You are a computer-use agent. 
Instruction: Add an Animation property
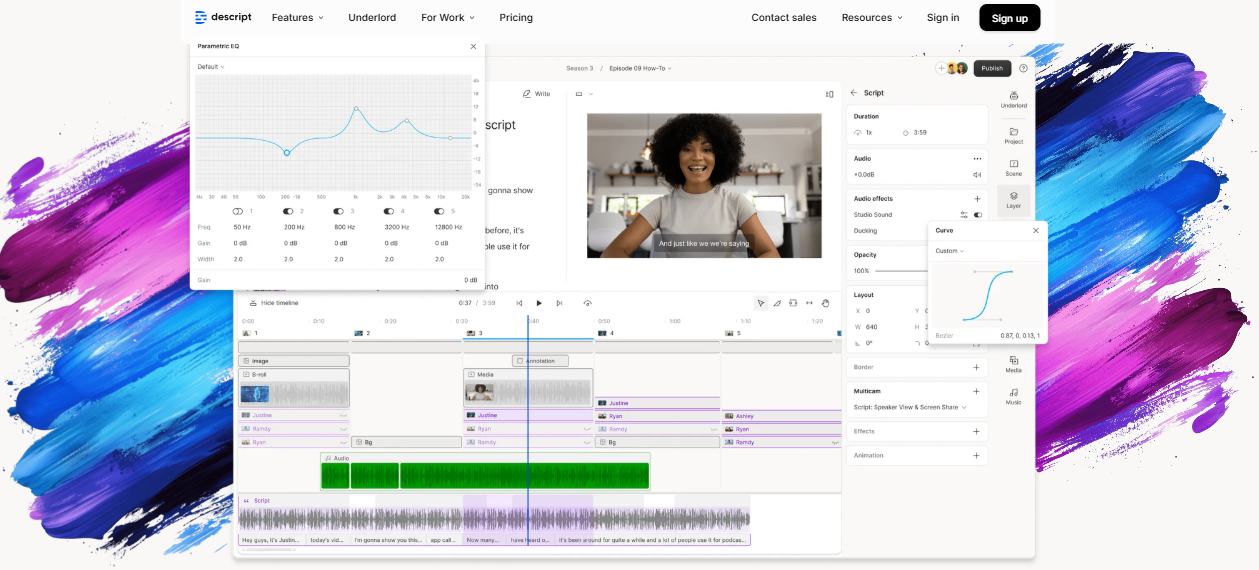[977, 455]
